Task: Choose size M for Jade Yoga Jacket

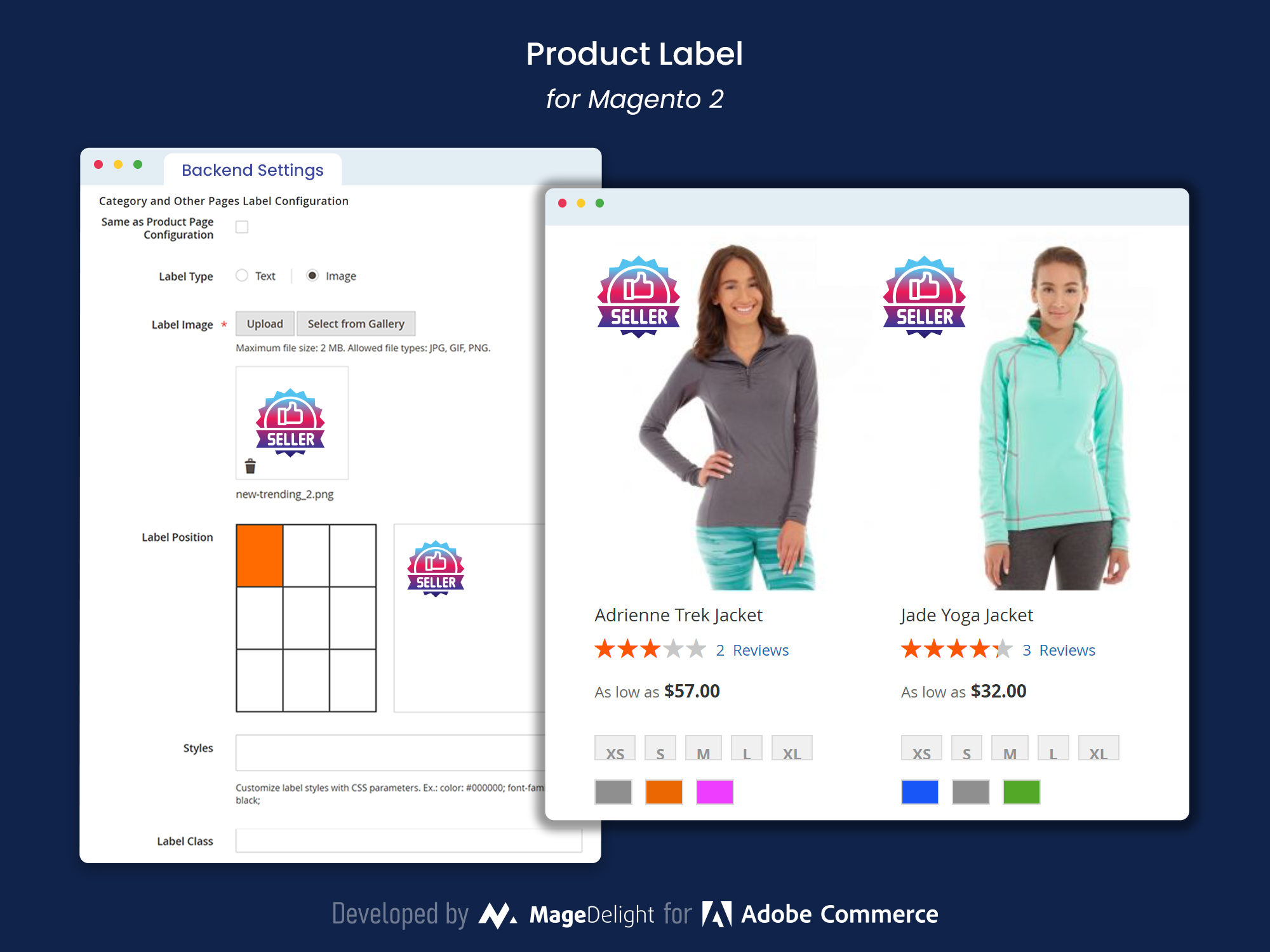Action: pyautogui.click(x=1010, y=749)
